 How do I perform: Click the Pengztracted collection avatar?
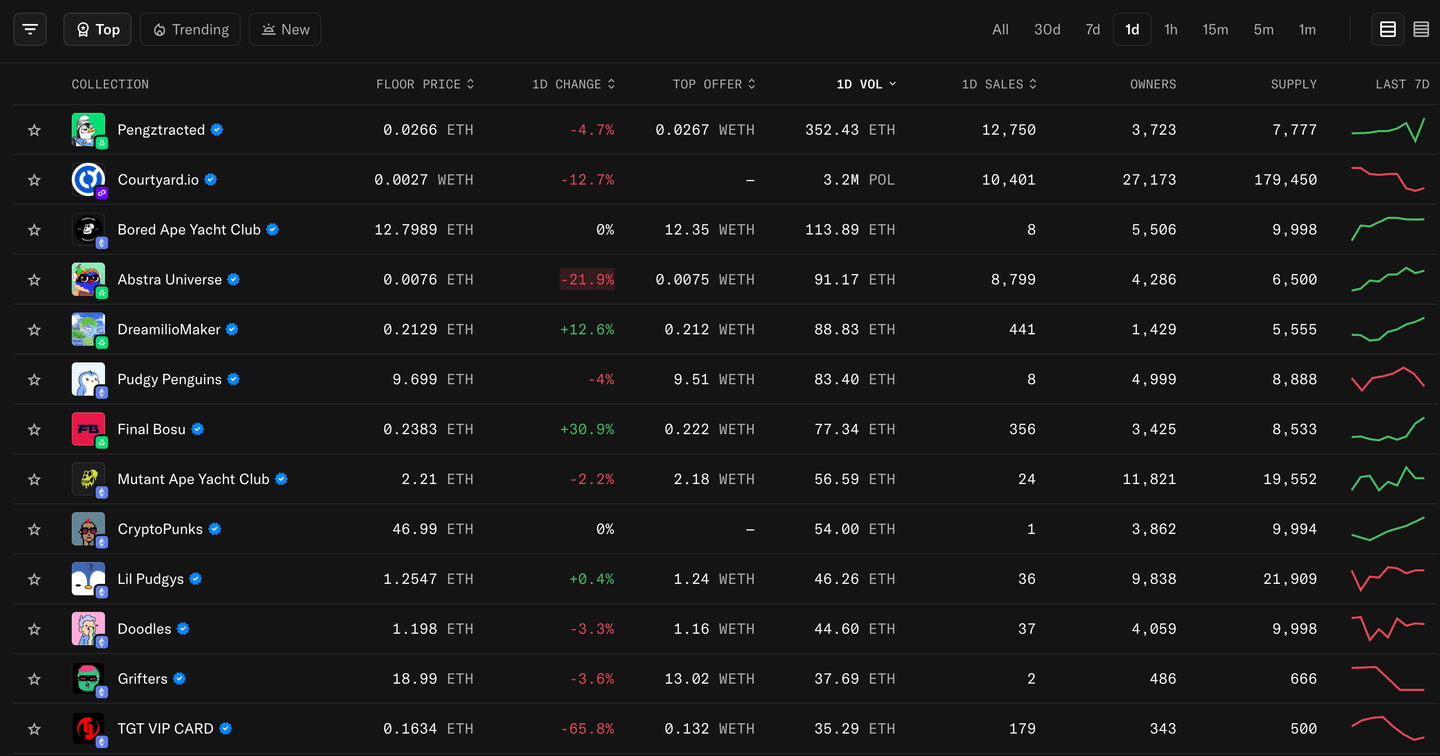[88, 130]
